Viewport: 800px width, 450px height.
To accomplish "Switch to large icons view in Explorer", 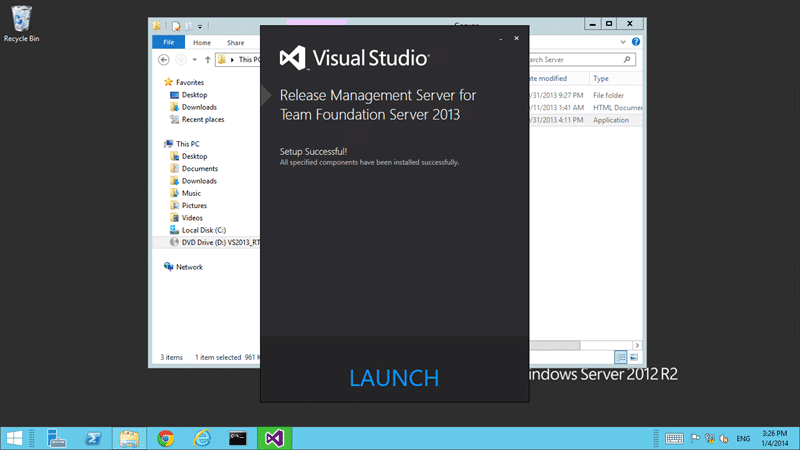I will [x=634, y=357].
